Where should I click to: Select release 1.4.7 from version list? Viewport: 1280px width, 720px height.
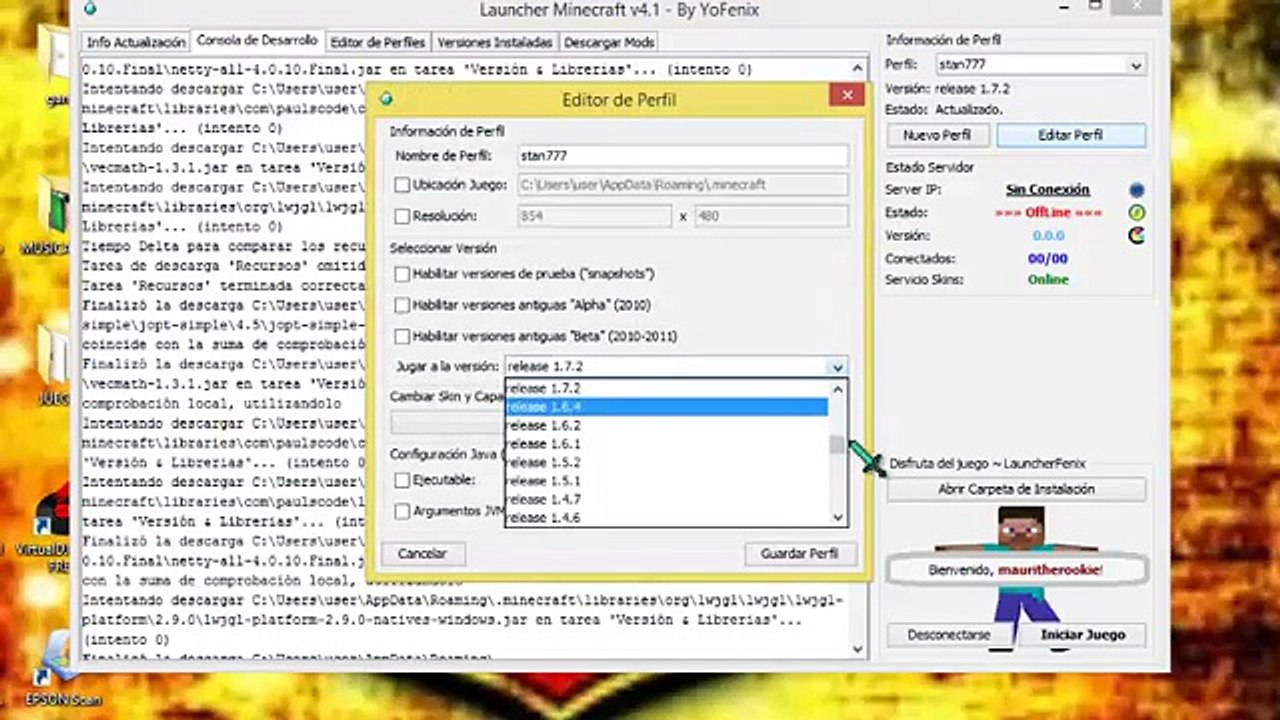tap(667, 499)
